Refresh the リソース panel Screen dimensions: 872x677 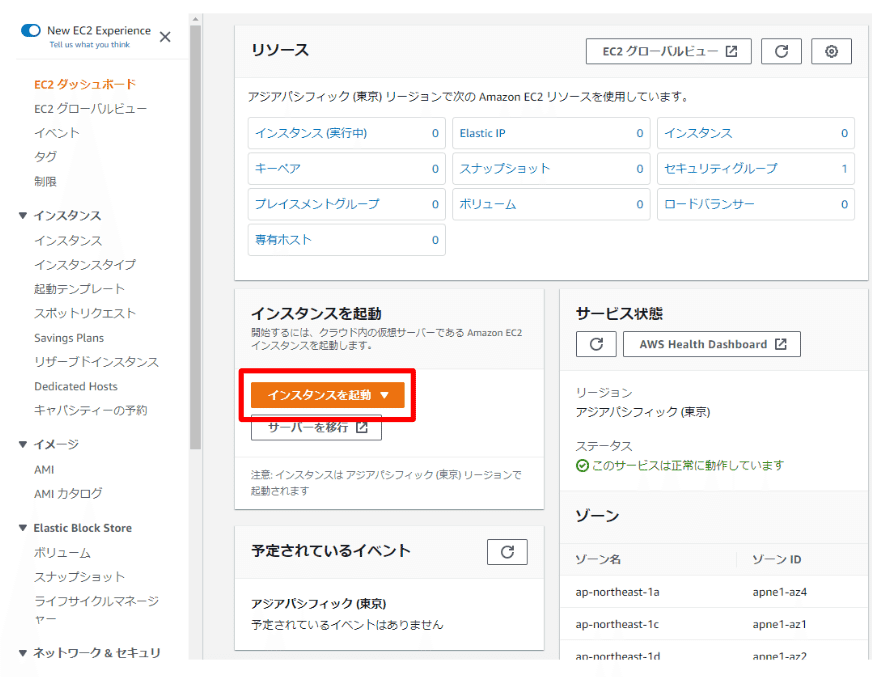781,51
